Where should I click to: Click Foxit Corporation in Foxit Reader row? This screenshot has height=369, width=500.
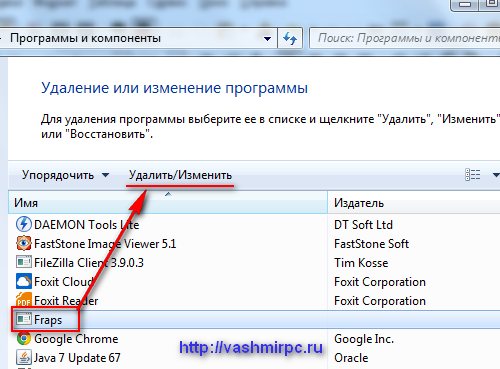tap(380, 301)
